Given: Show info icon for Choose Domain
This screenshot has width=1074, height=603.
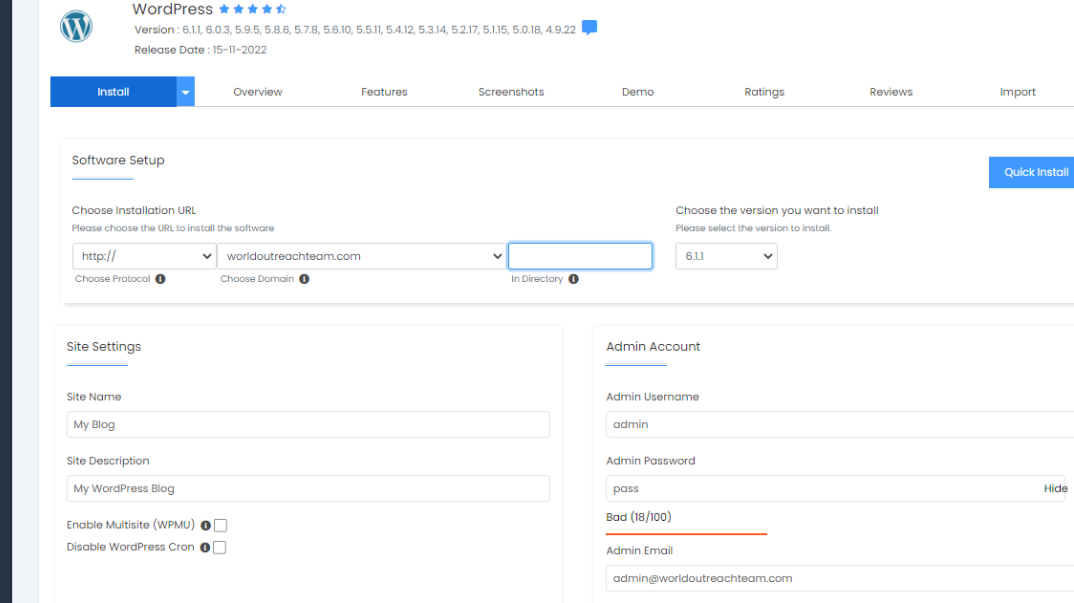Looking at the screenshot, I should click(304, 279).
